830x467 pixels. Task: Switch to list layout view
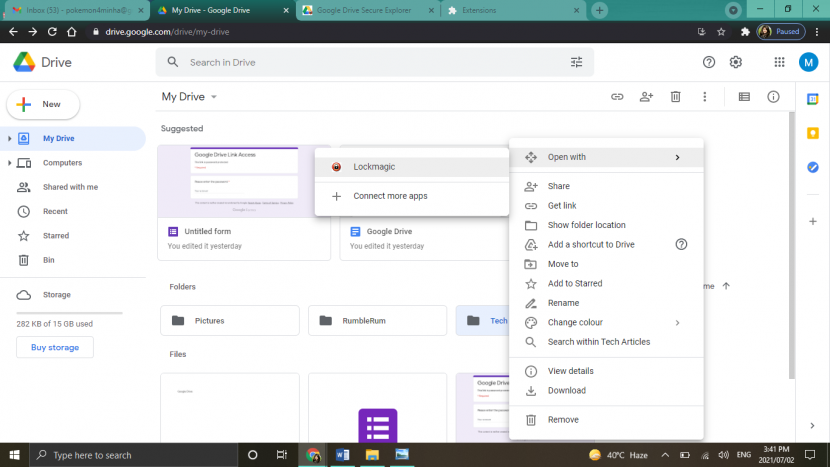(744, 96)
